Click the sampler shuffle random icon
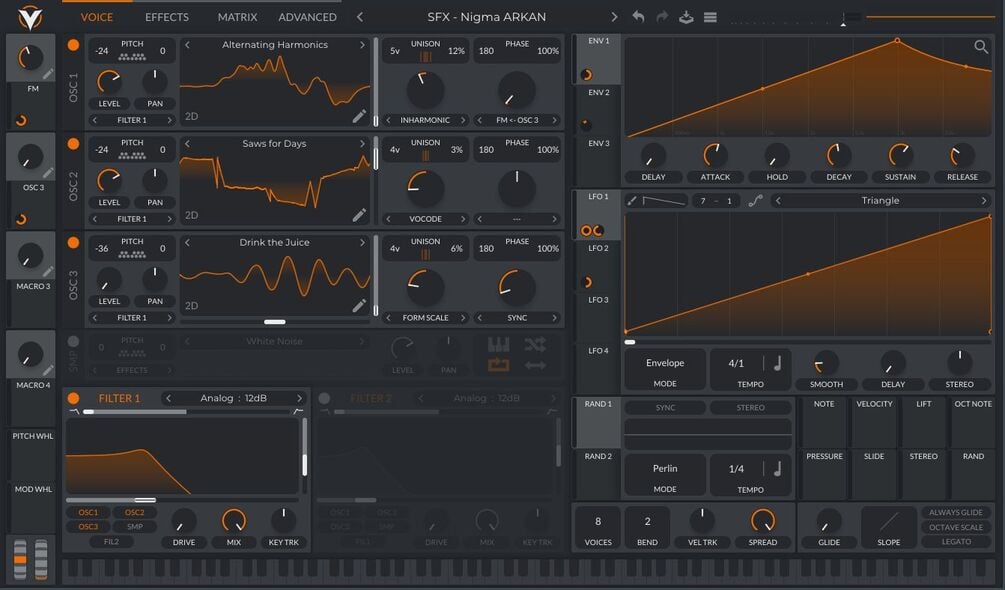 pos(535,345)
